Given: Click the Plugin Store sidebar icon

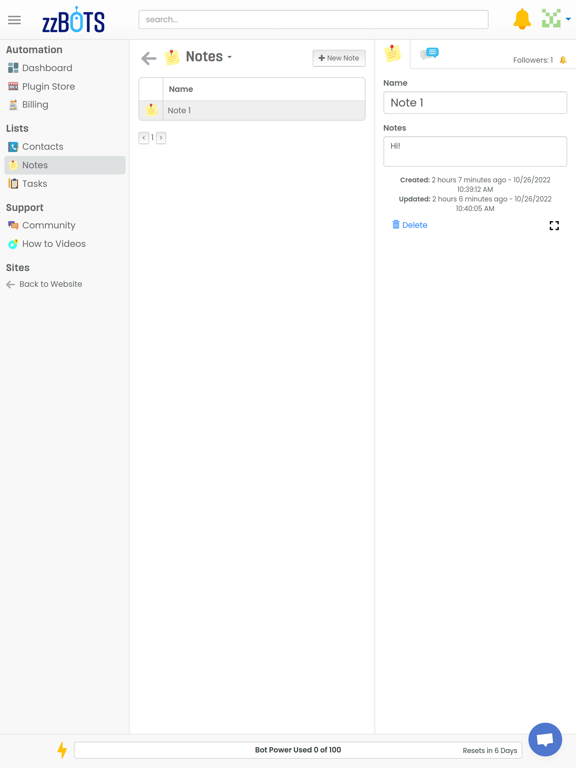Looking at the screenshot, I should (x=13, y=86).
